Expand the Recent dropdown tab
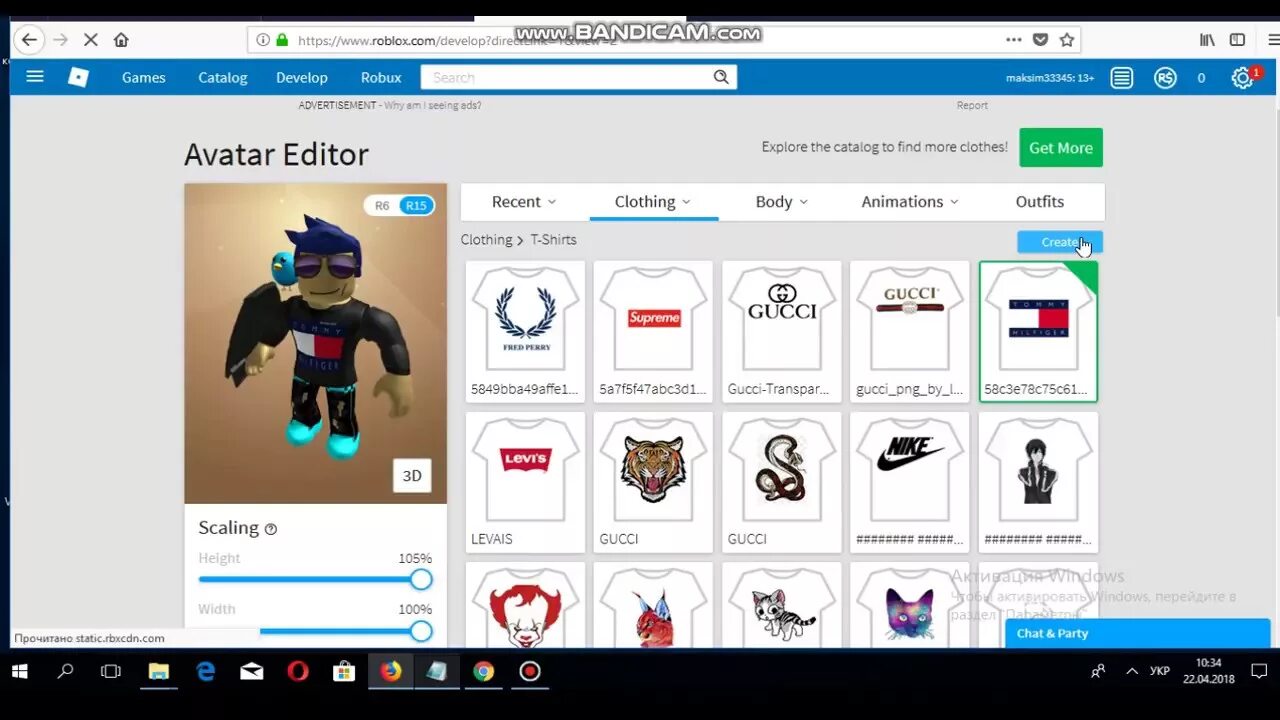 [524, 201]
